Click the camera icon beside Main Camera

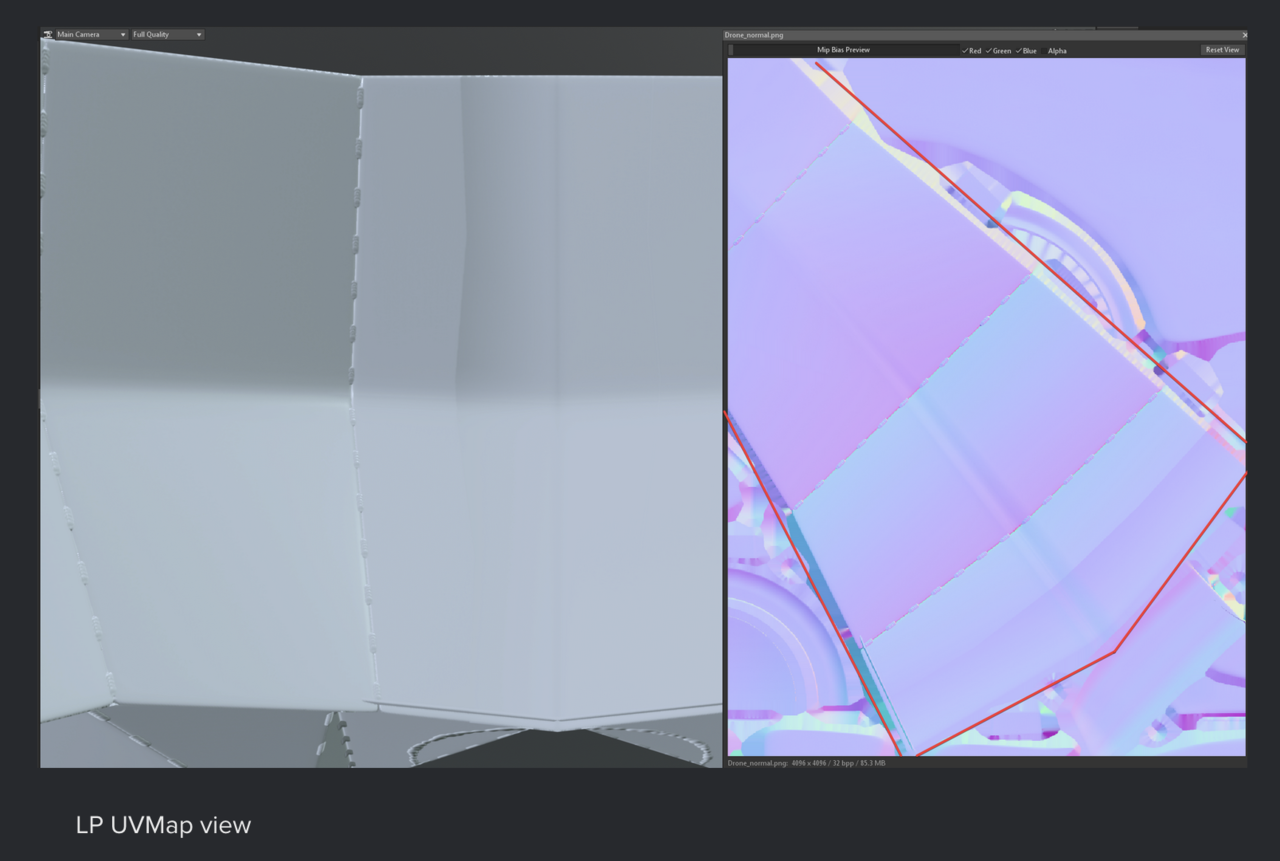coord(47,34)
